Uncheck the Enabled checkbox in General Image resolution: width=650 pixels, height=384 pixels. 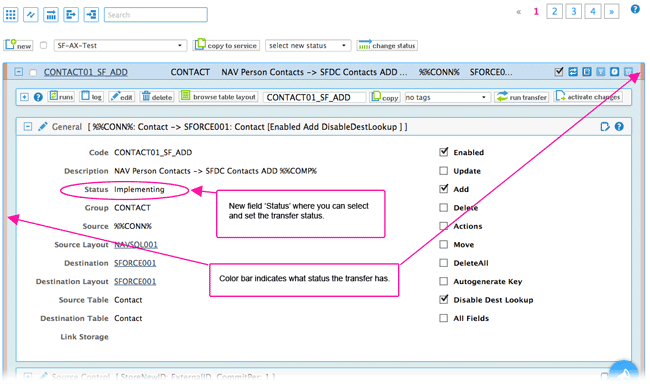click(x=444, y=152)
